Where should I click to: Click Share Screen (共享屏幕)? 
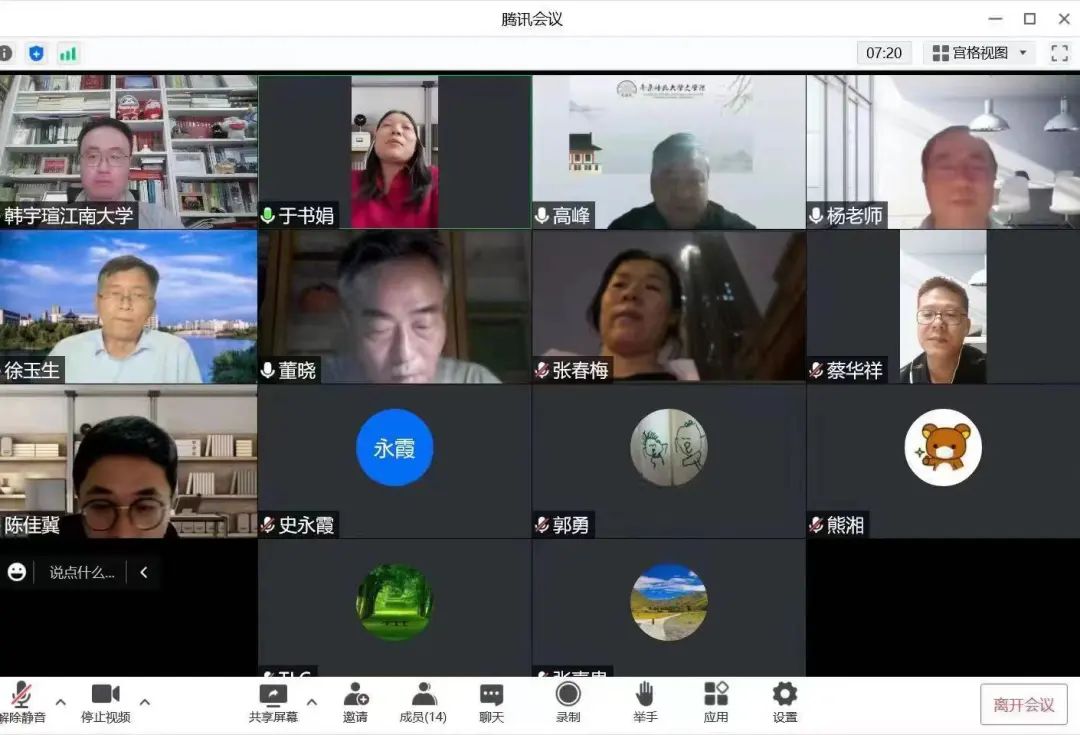pos(272,702)
